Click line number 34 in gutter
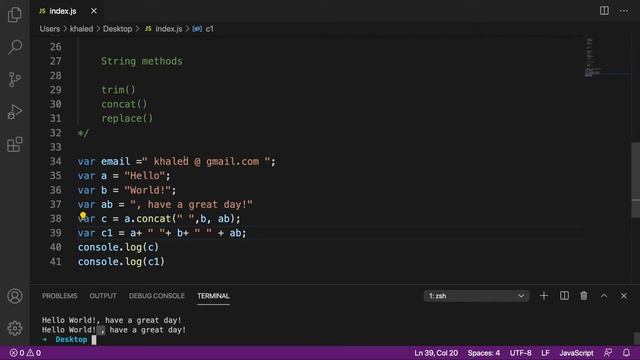This screenshot has width=640, height=360. pos(56,162)
